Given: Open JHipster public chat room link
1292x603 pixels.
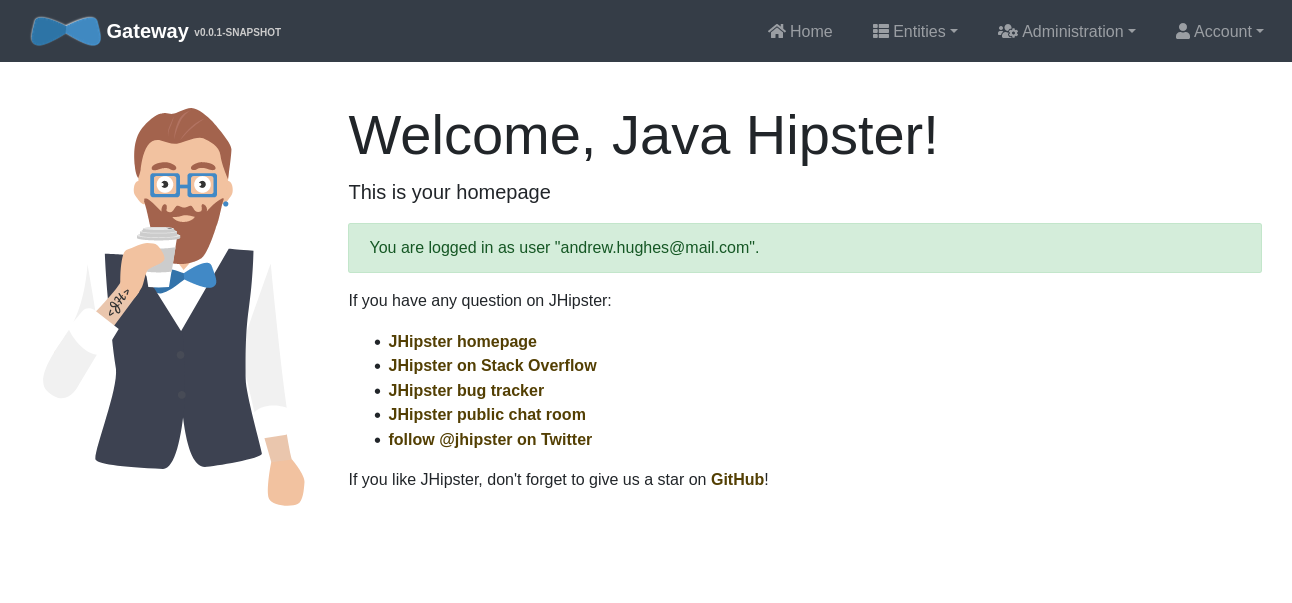Looking at the screenshot, I should 487,415.
